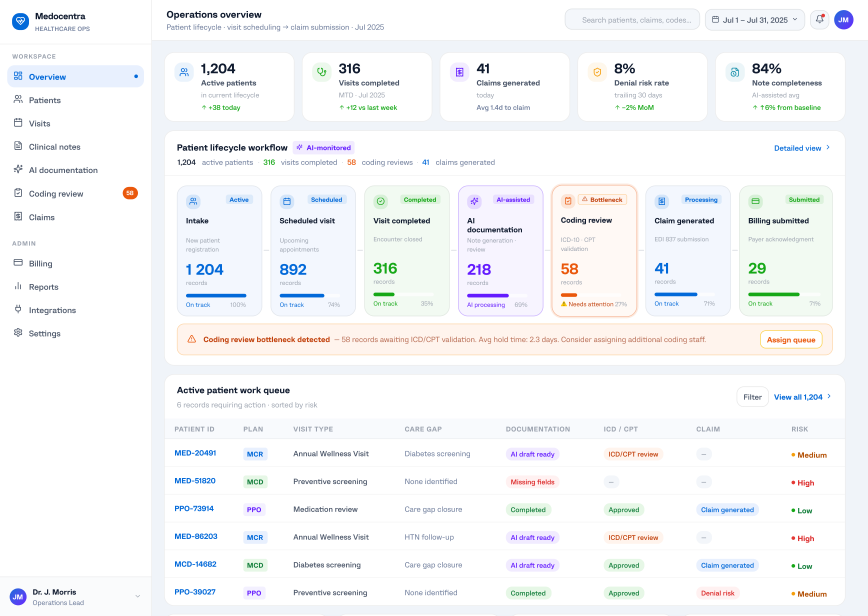
Task: Select the Reports bar chart icon
Action: 18,286
